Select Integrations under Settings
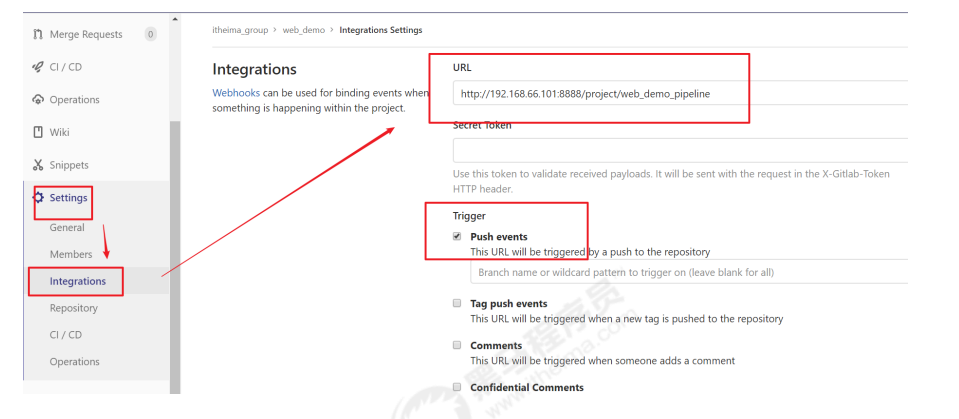The width and height of the screenshot is (959, 419). (78, 281)
